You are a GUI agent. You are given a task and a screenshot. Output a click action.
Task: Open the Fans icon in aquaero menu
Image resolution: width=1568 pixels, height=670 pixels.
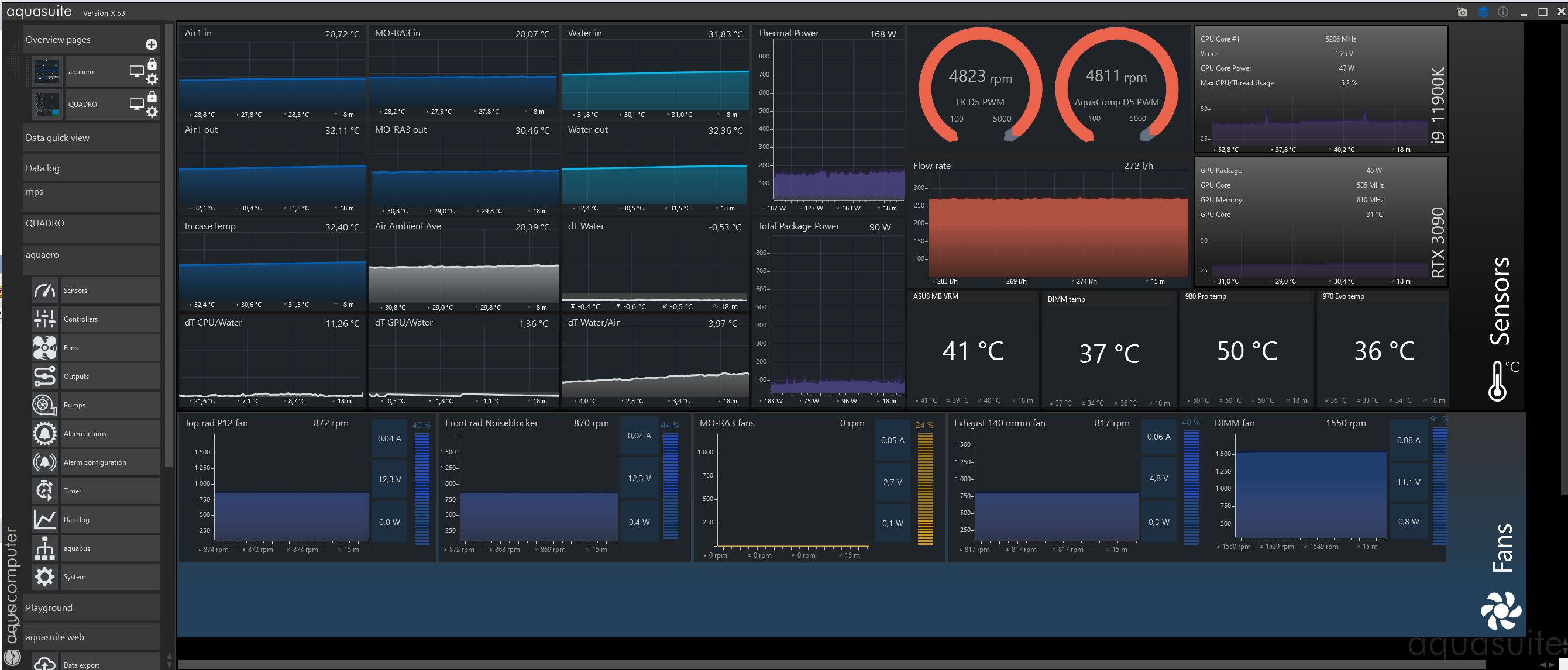(x=44, y=348)
